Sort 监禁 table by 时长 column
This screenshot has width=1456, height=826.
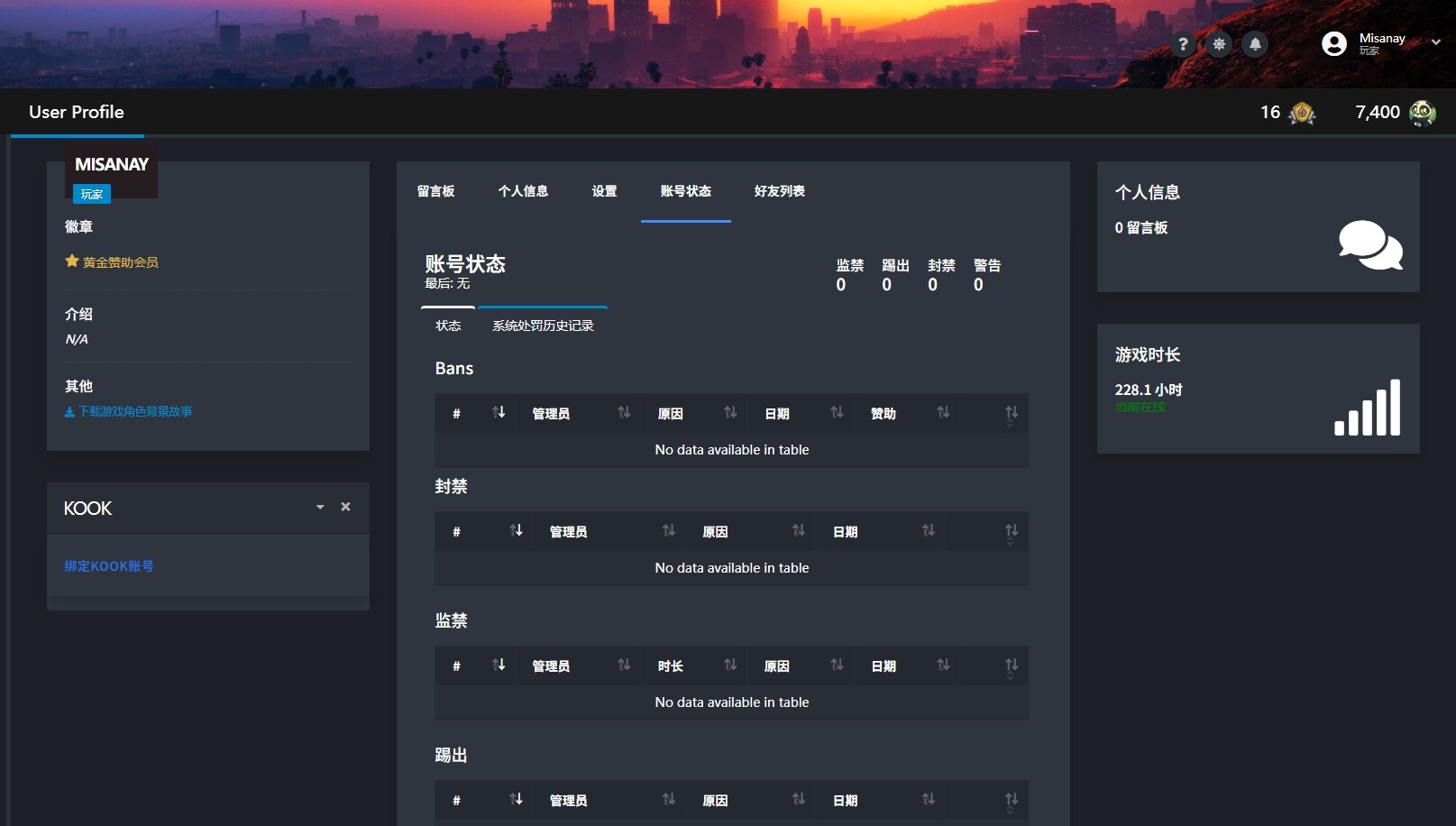(693, 665)
